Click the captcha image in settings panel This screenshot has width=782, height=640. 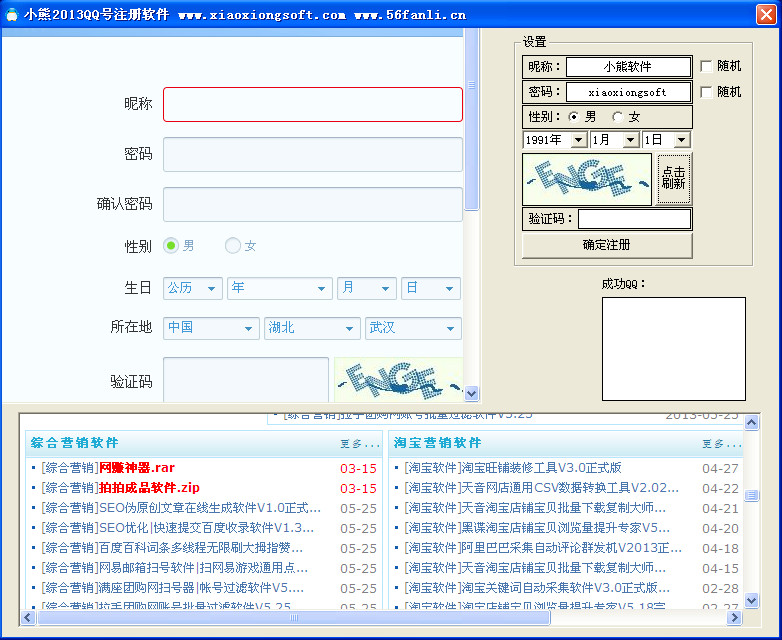click(x=586, y=179)
